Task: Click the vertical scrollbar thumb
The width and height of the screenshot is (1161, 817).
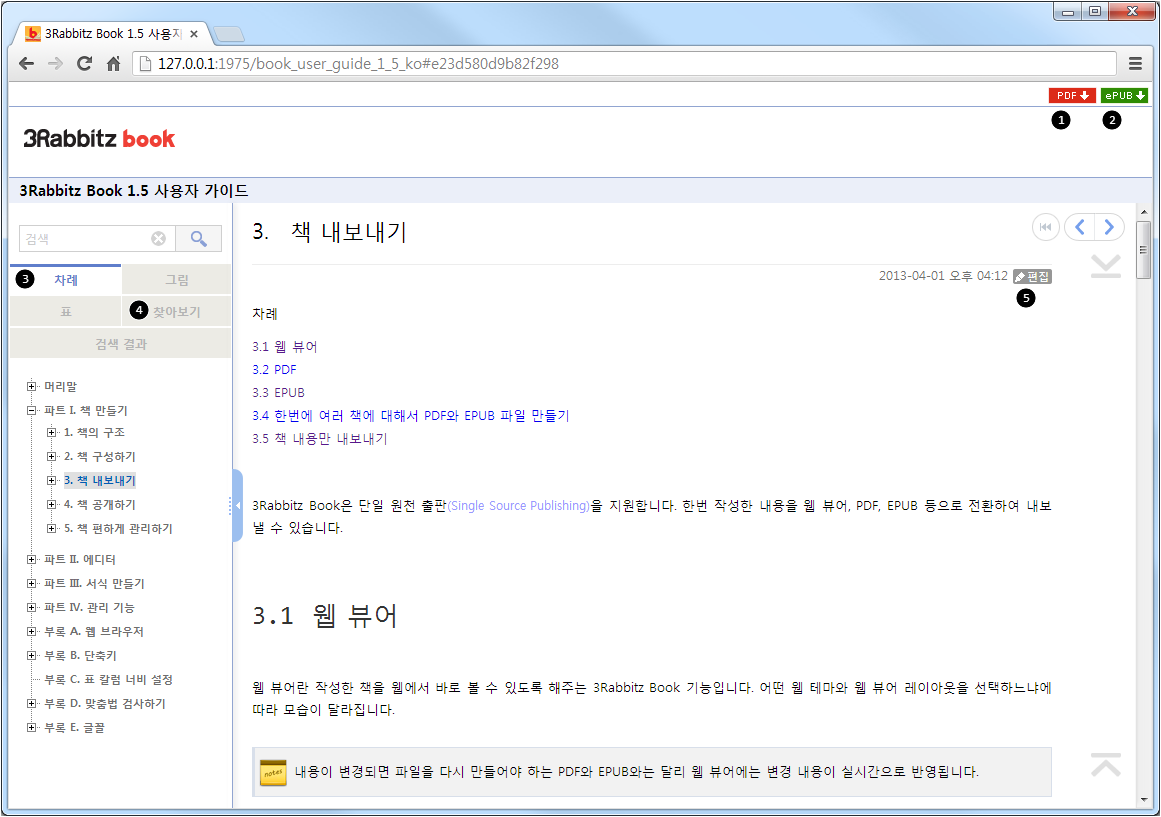Action: coord(1143,250)
